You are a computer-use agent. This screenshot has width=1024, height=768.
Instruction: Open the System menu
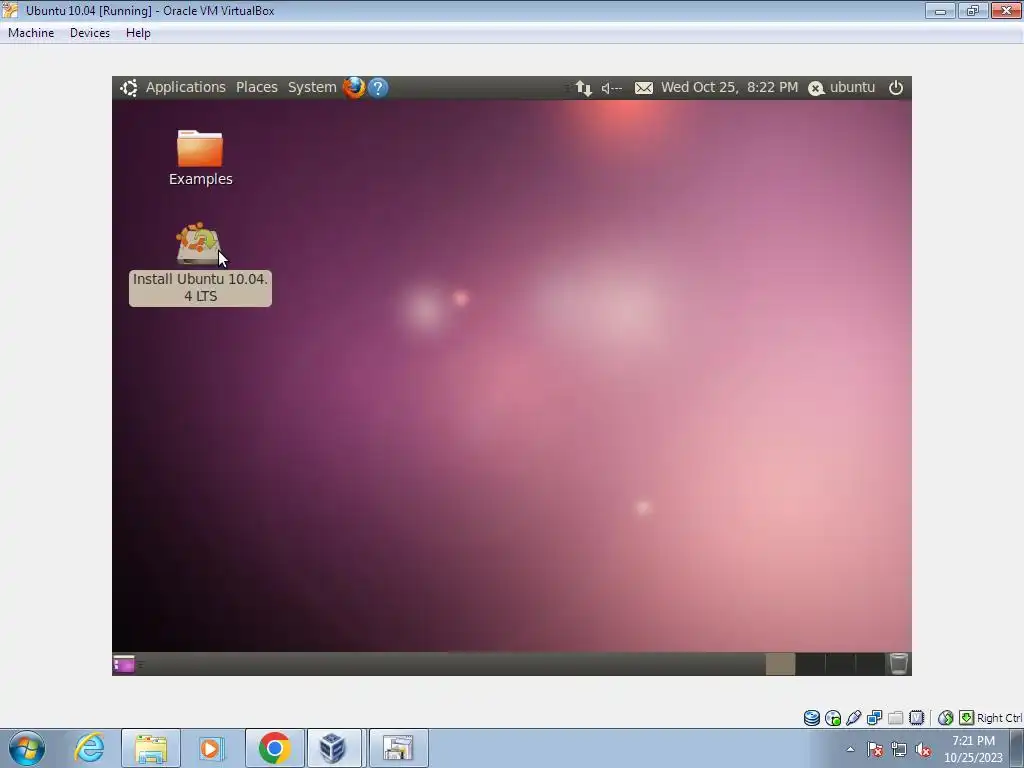pyautogui.click(x=312, y=88)
